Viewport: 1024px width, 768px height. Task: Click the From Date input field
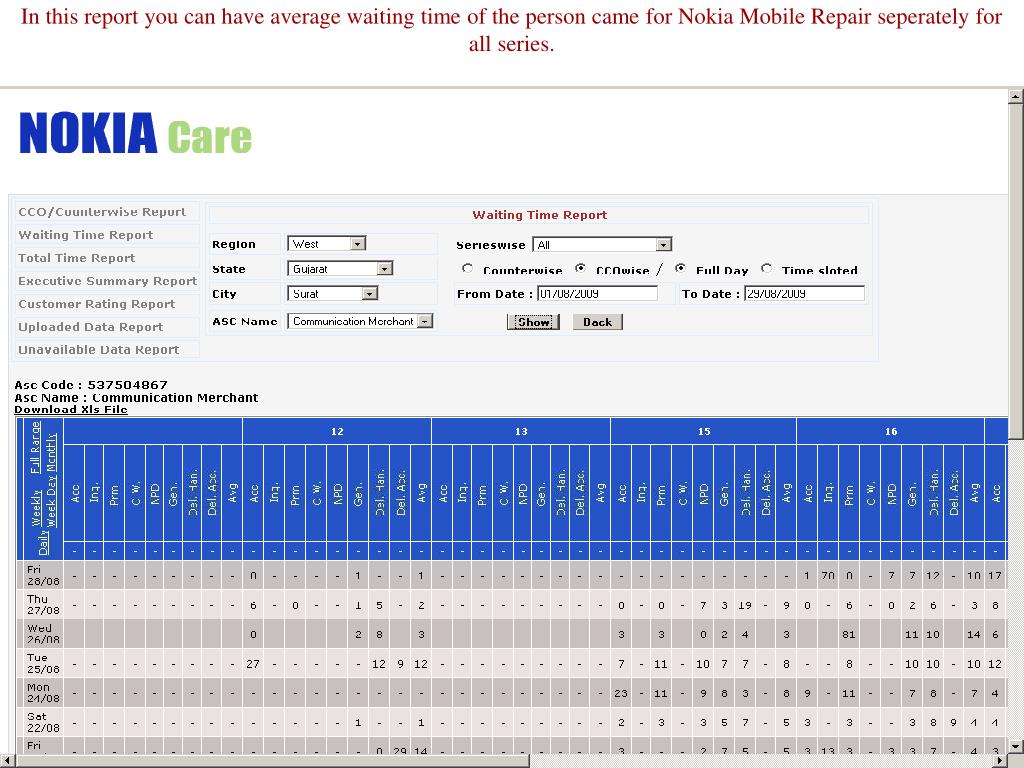[x=597, y=293]
